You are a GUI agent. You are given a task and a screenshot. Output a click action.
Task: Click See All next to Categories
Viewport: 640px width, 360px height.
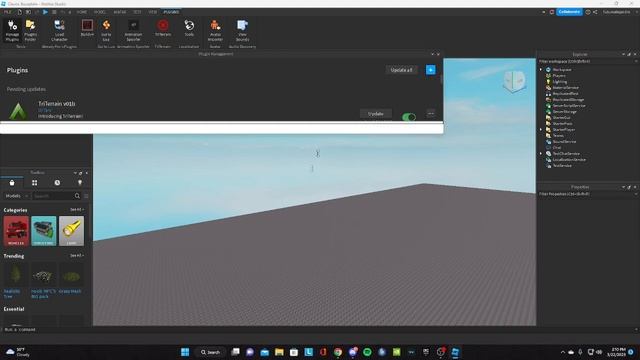77,210
